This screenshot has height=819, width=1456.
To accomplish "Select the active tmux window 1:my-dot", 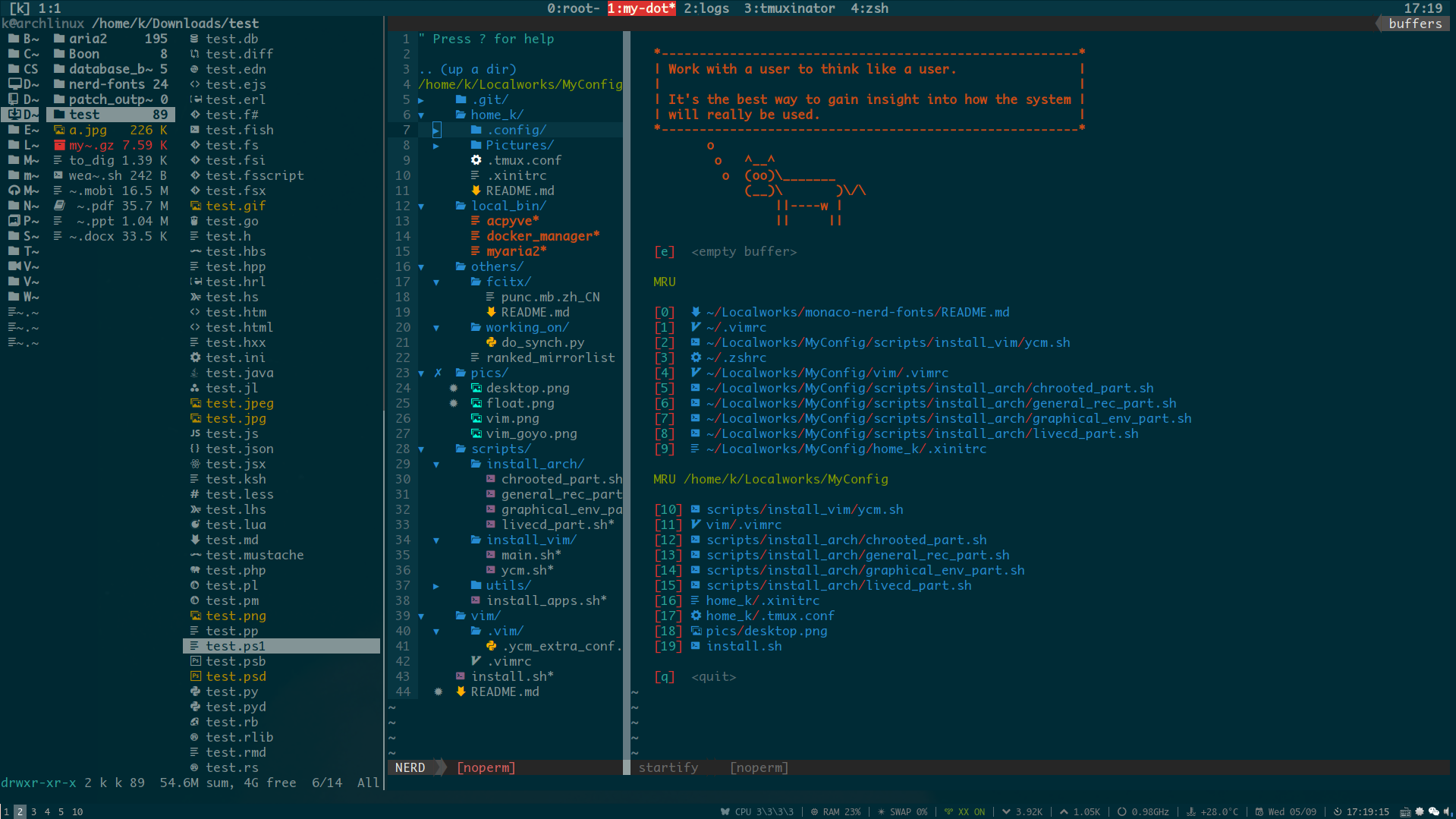I will point(641,8).
